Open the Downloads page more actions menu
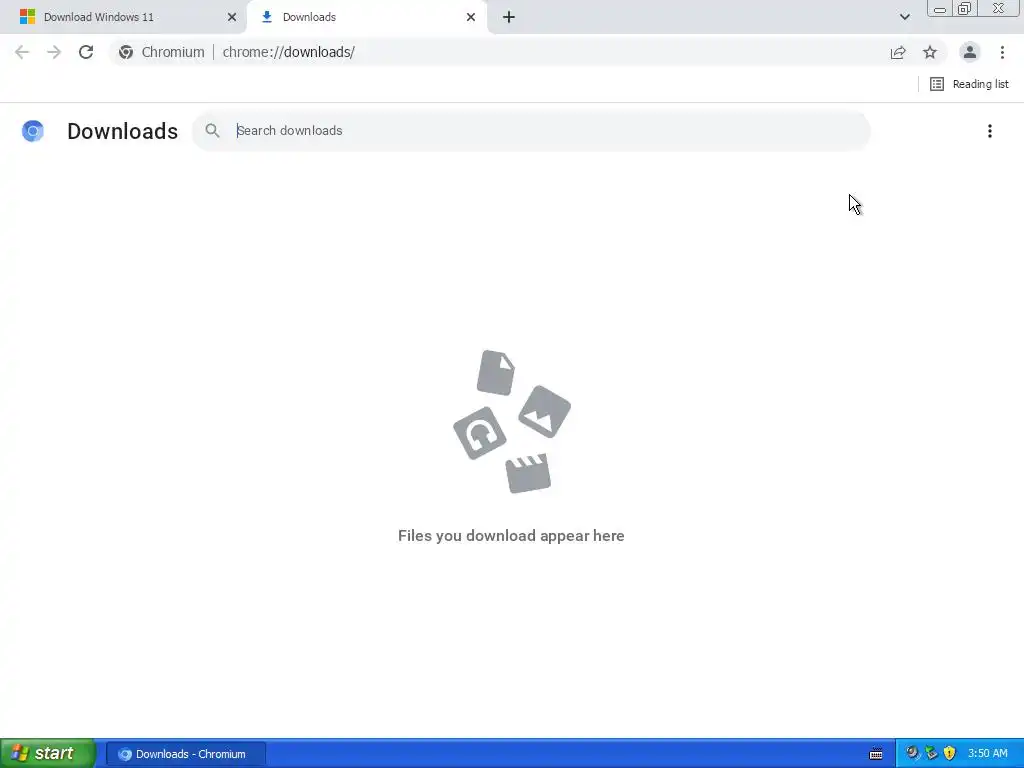This screenshot has height=768, width=1024. 990,131
